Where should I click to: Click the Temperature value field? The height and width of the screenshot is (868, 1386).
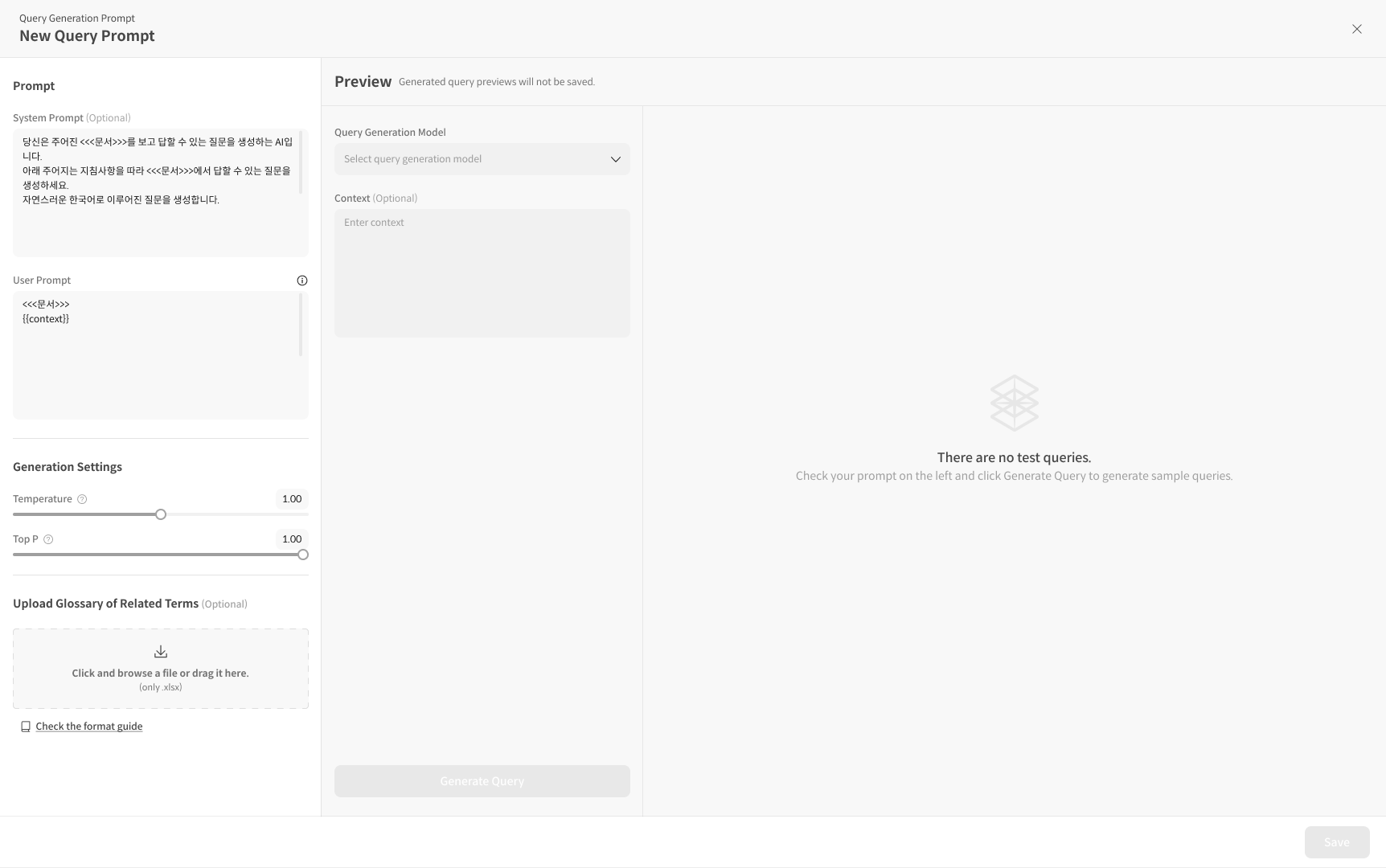292,499
